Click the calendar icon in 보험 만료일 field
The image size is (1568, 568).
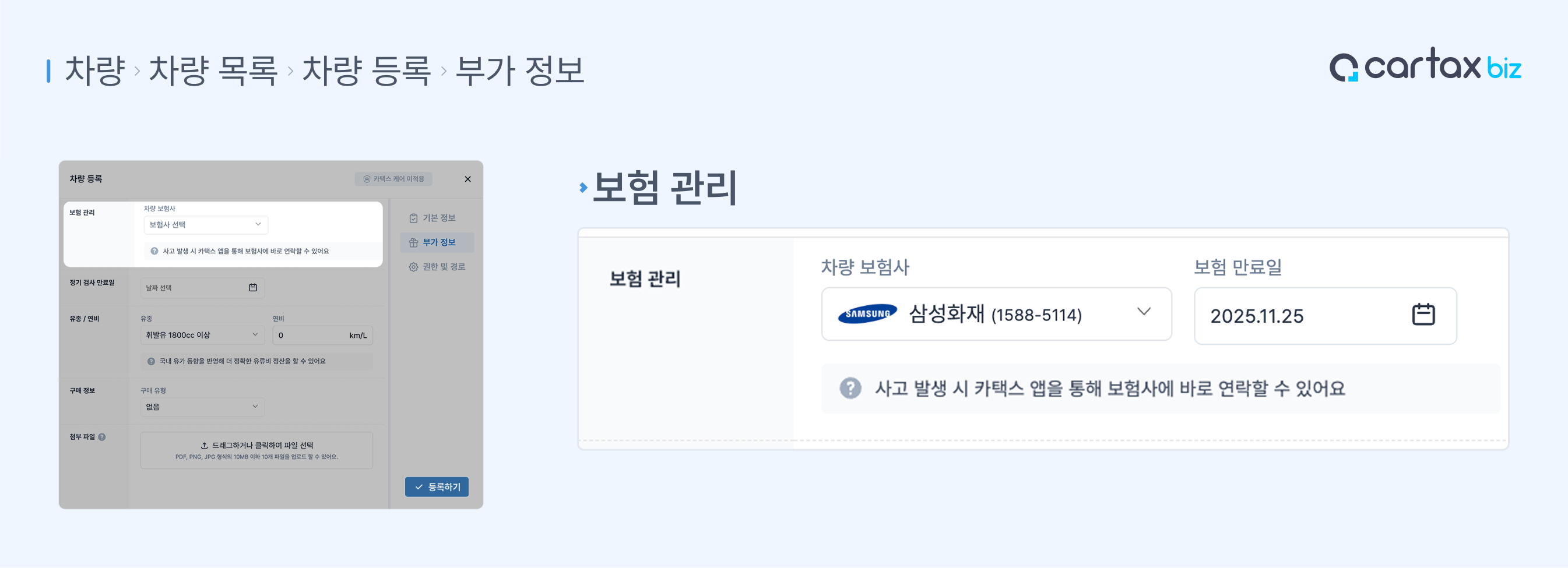point(1422,315)
